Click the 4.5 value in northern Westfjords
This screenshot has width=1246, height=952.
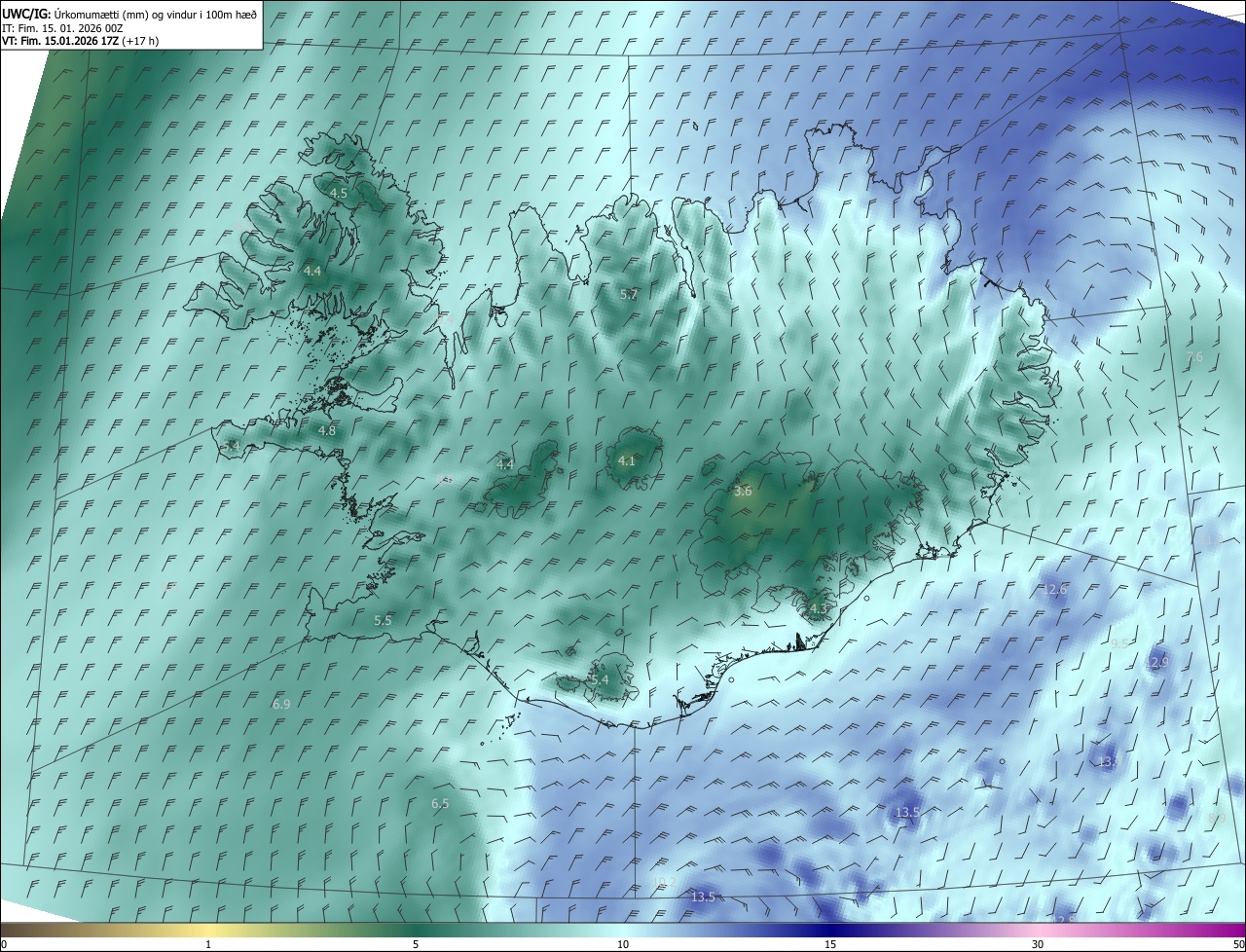339,194
